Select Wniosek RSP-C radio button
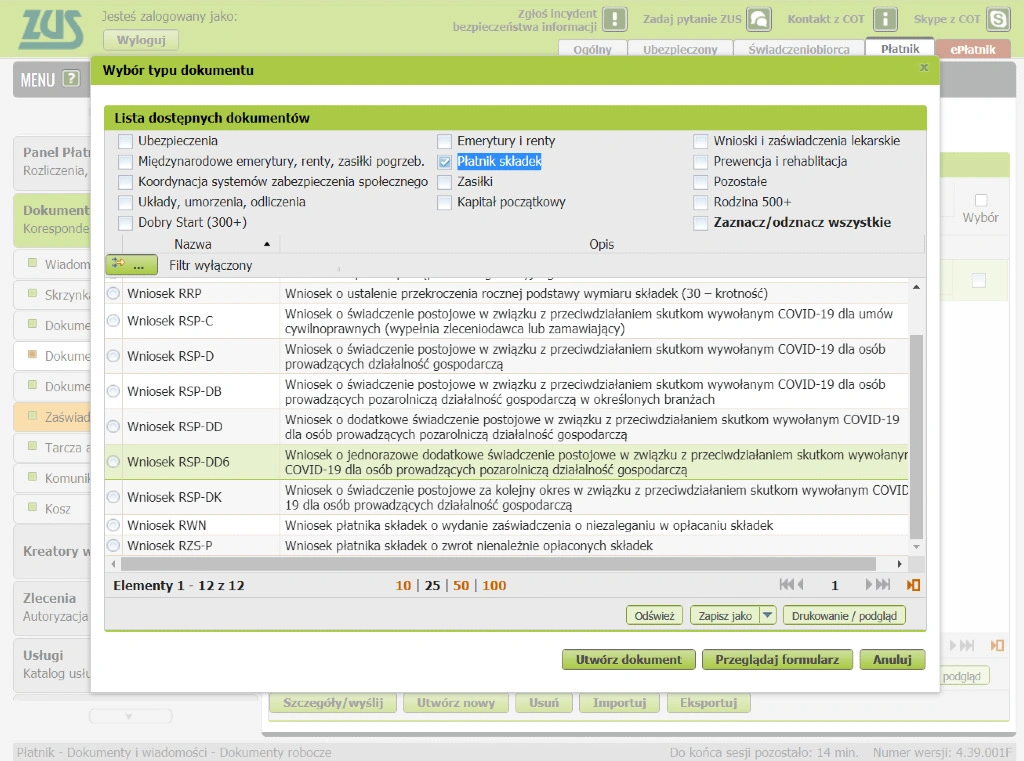This screenshot has width=1024, height=761. (x=114, y=321)
